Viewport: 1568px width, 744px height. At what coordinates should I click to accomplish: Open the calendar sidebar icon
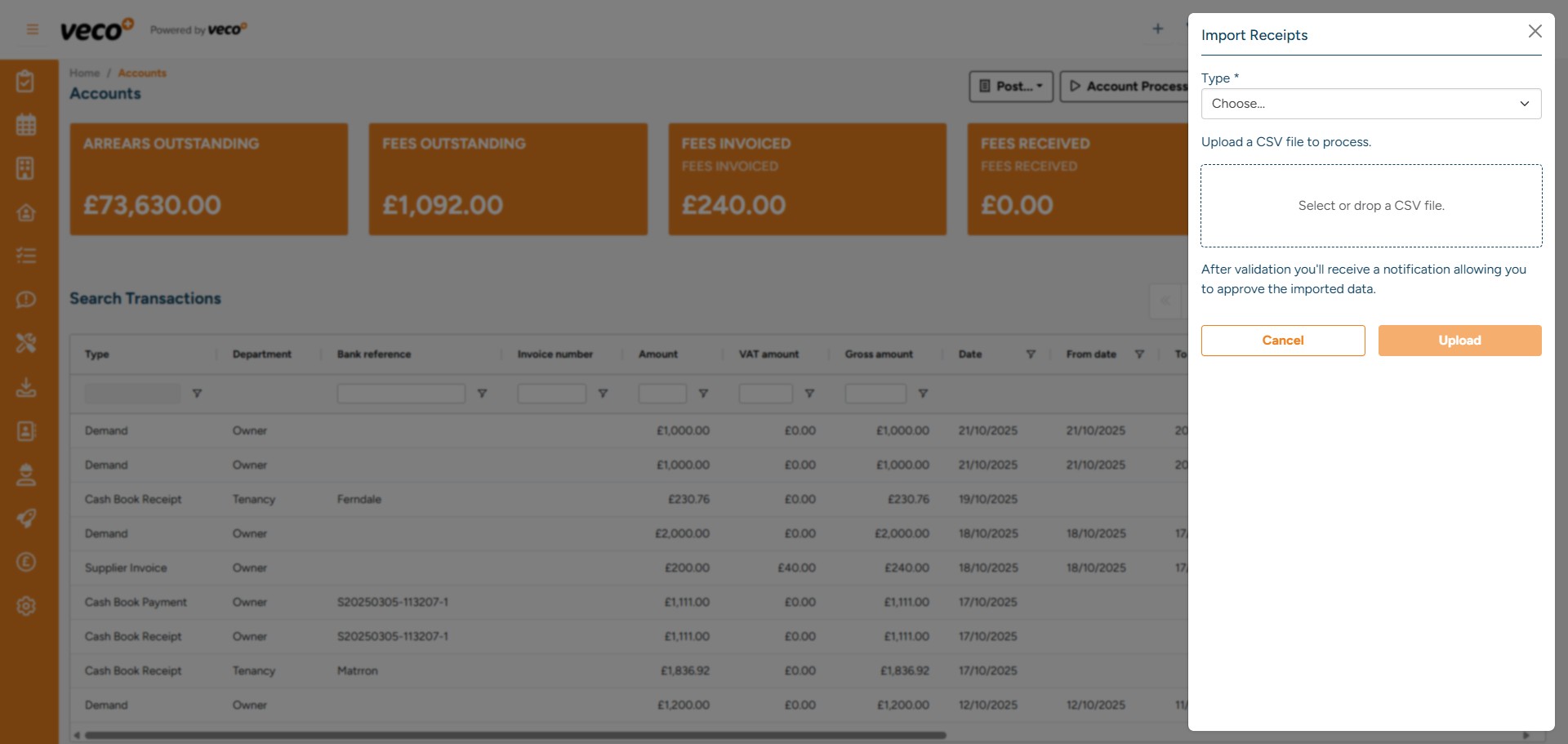[x=26, y=125]
